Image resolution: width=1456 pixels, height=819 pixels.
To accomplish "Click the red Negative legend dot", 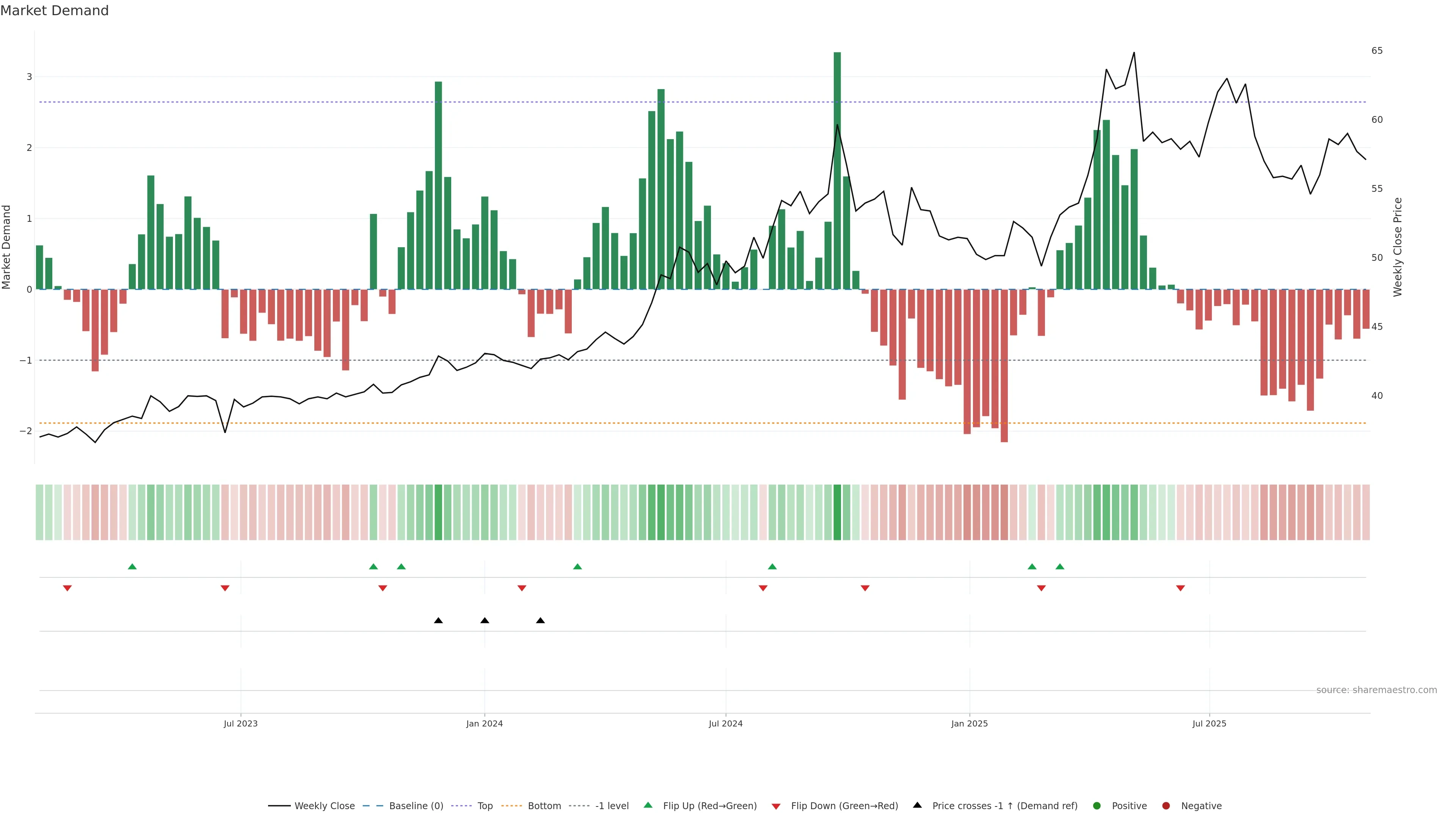I will [x=1166, y=805].
